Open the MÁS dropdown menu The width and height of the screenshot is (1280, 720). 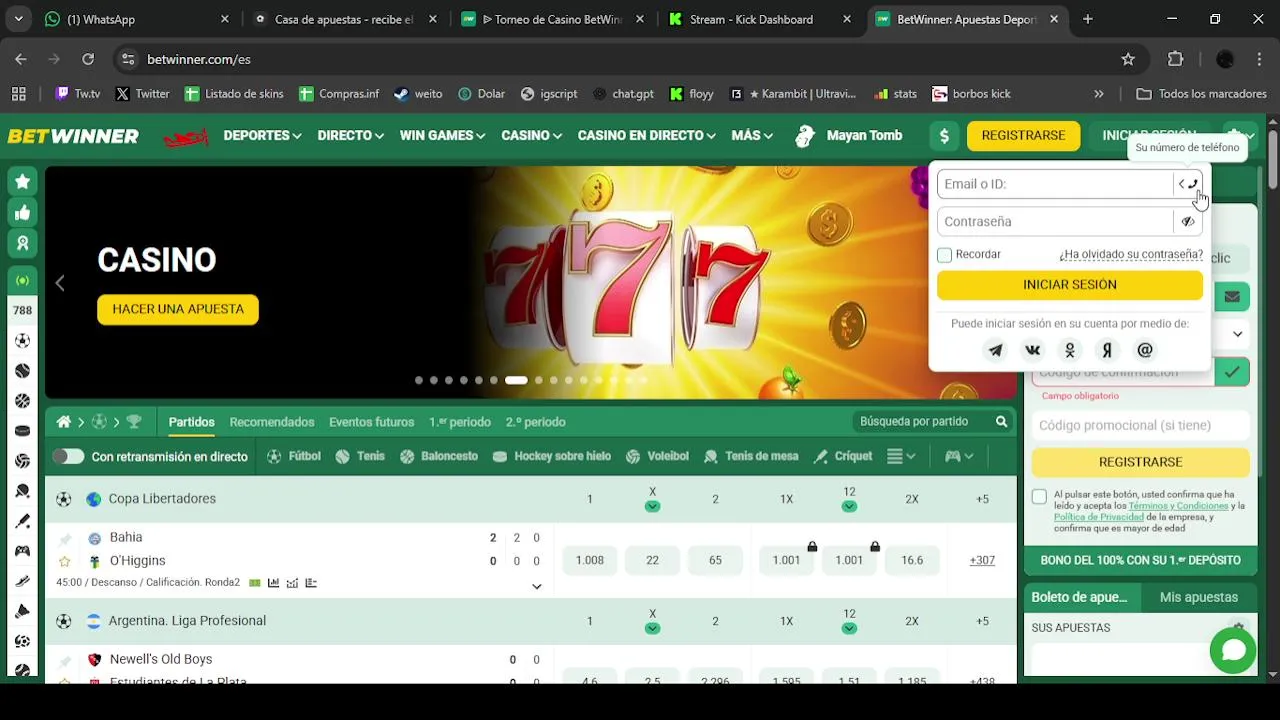coord(752,135)
